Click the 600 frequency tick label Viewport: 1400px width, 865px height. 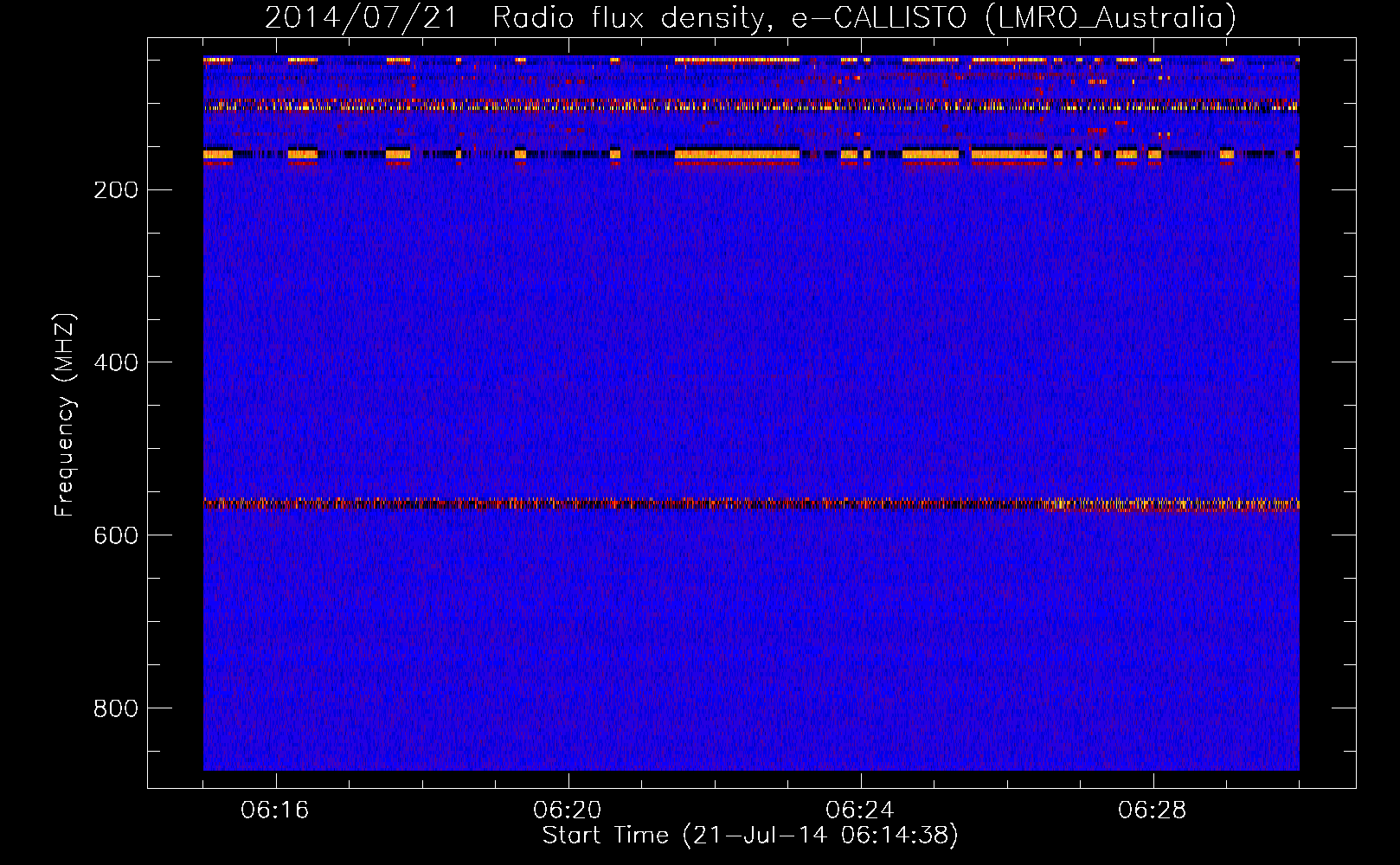click(116, 535)
